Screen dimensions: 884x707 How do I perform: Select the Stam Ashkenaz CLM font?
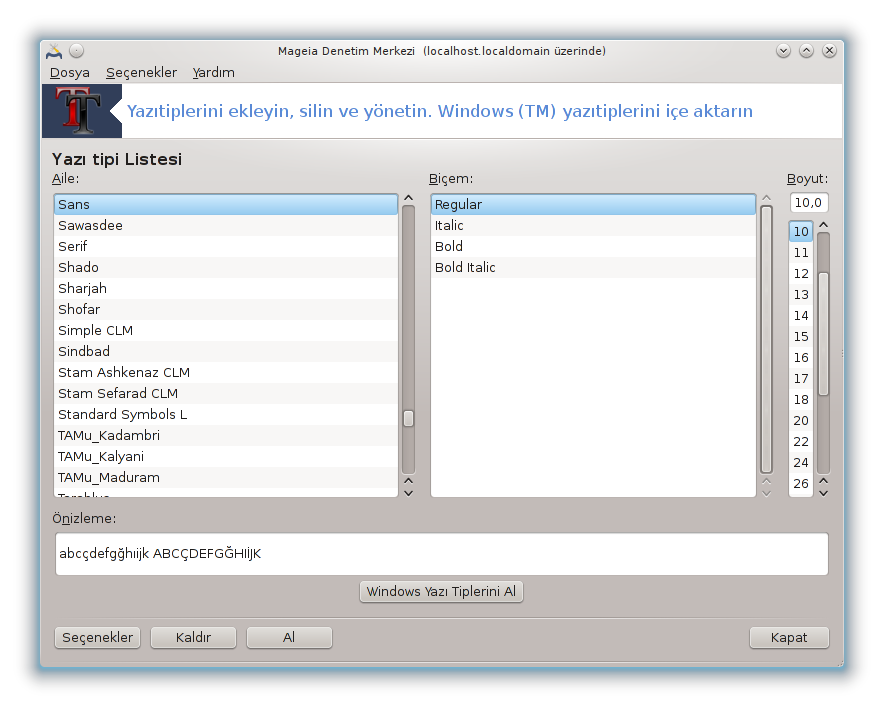click(226, 373)
